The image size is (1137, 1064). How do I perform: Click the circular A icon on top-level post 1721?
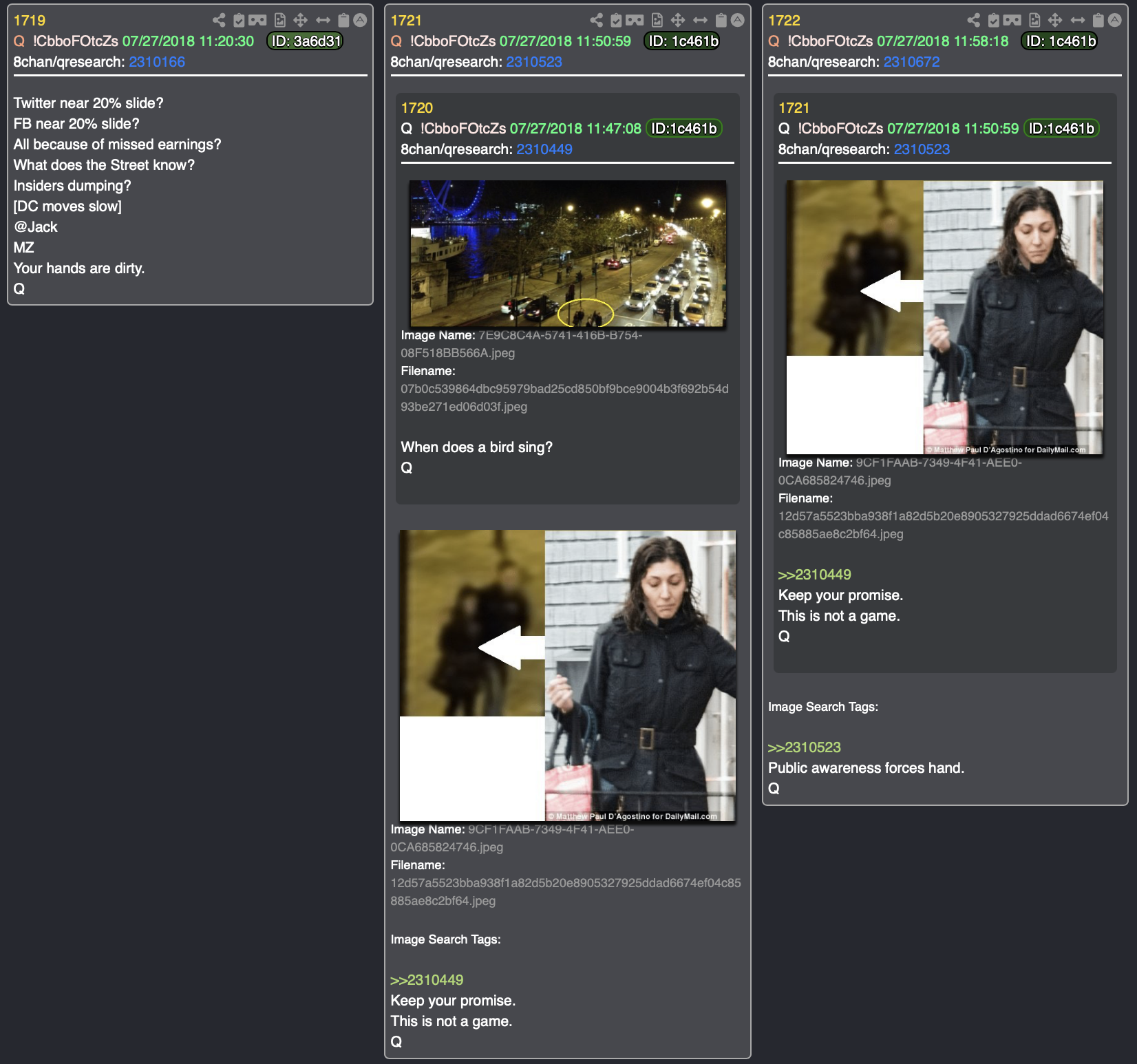tap(738, 20)
